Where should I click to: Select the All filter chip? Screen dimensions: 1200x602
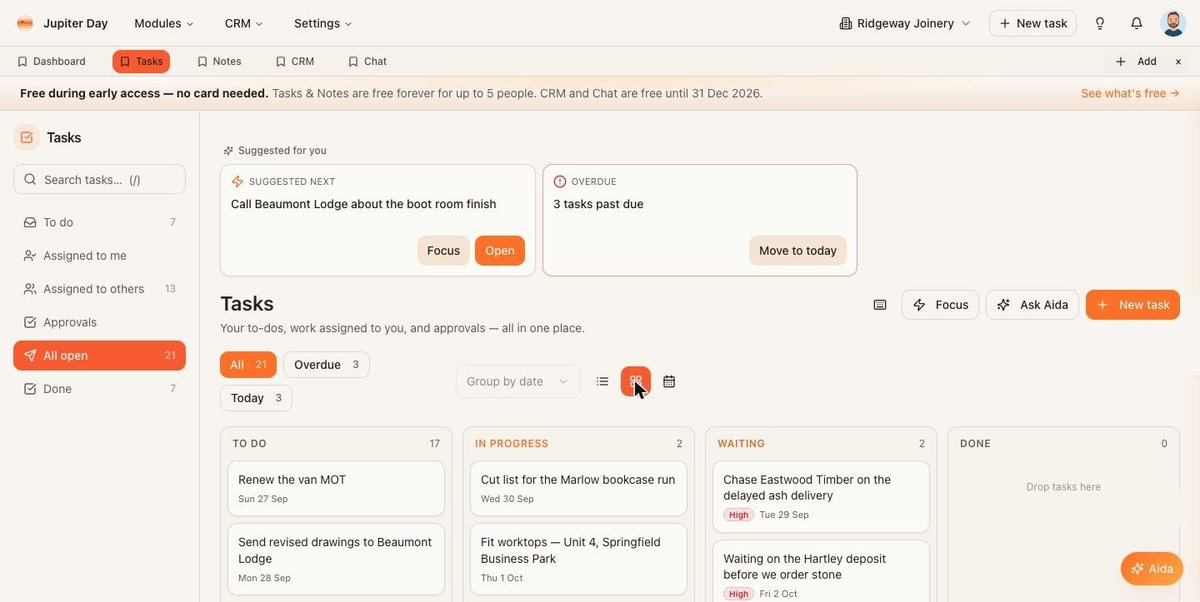click(x=248, y=365)
